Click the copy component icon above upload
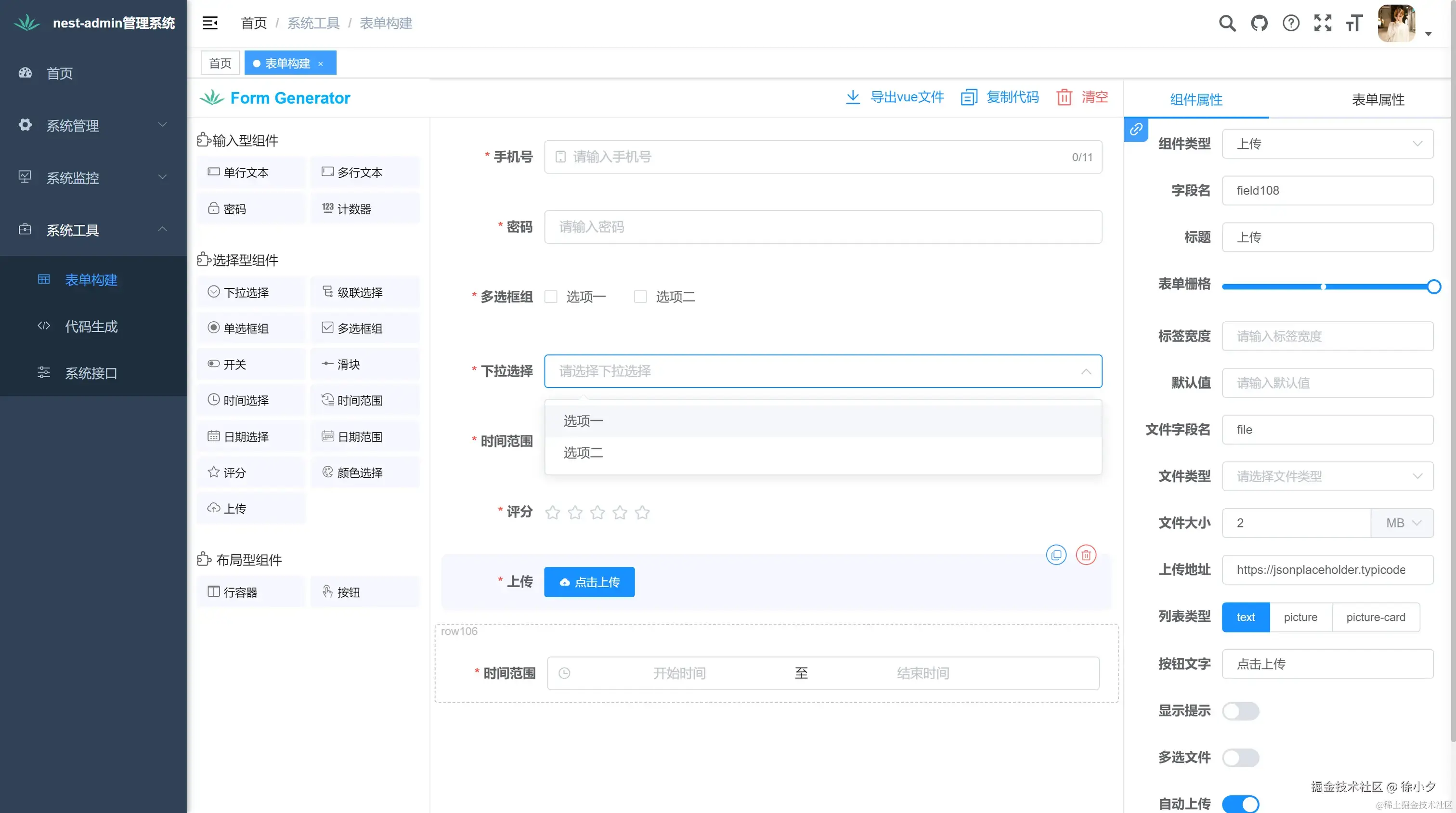Image resolution: width=1456 pixels, height=813 pixels. pyautogui.click(x=1056, y=555)
